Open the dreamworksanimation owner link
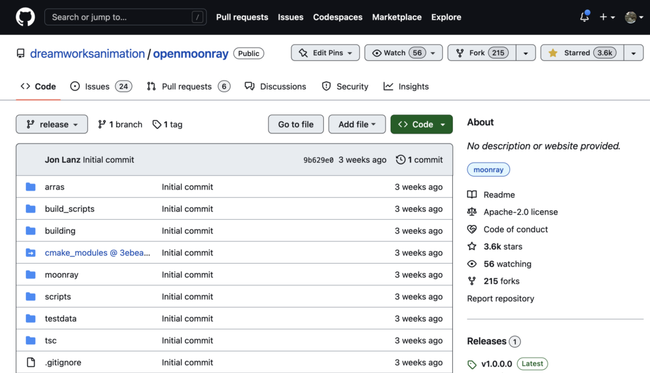650x373 pixels. click(87, 53)
